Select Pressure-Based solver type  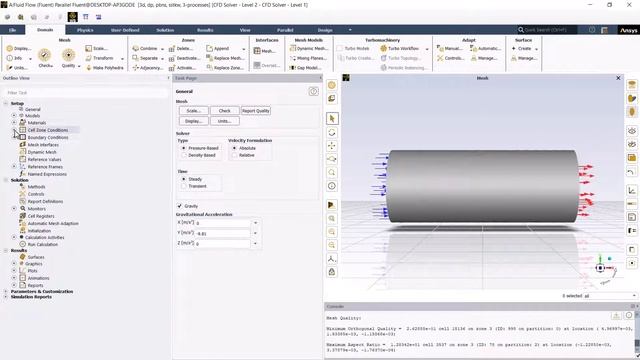pos(184,148)
